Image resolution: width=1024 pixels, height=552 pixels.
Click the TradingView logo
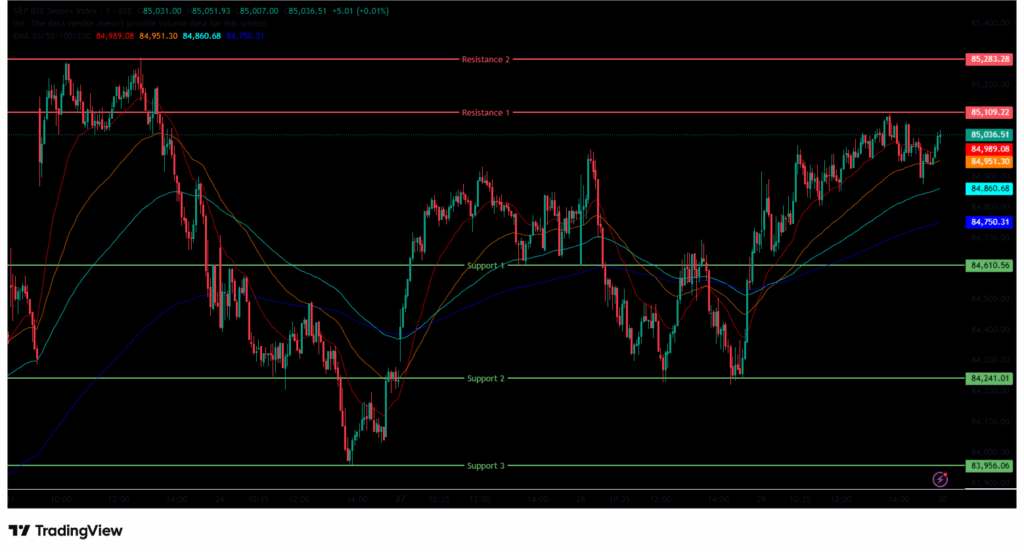pos(65,530)
